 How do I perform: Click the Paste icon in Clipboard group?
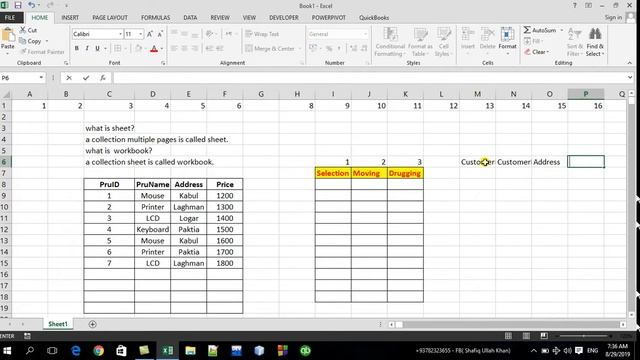pyautogui.click(x=7, y=35)
